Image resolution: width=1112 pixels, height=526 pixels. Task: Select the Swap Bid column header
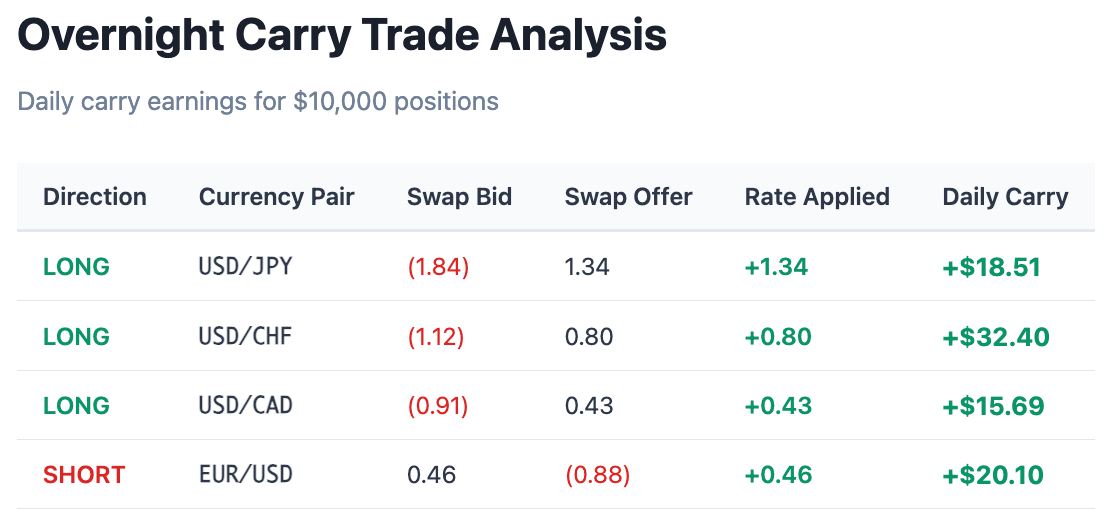459,197
